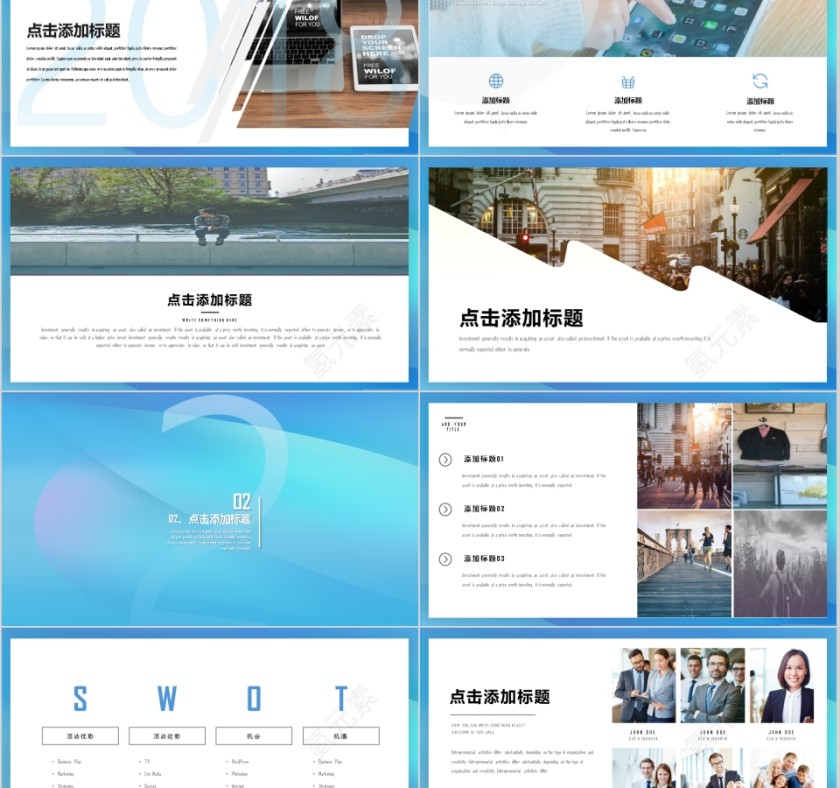Select the 活动优势 box under S
The image size is (840, 788).
click(80, 736)
